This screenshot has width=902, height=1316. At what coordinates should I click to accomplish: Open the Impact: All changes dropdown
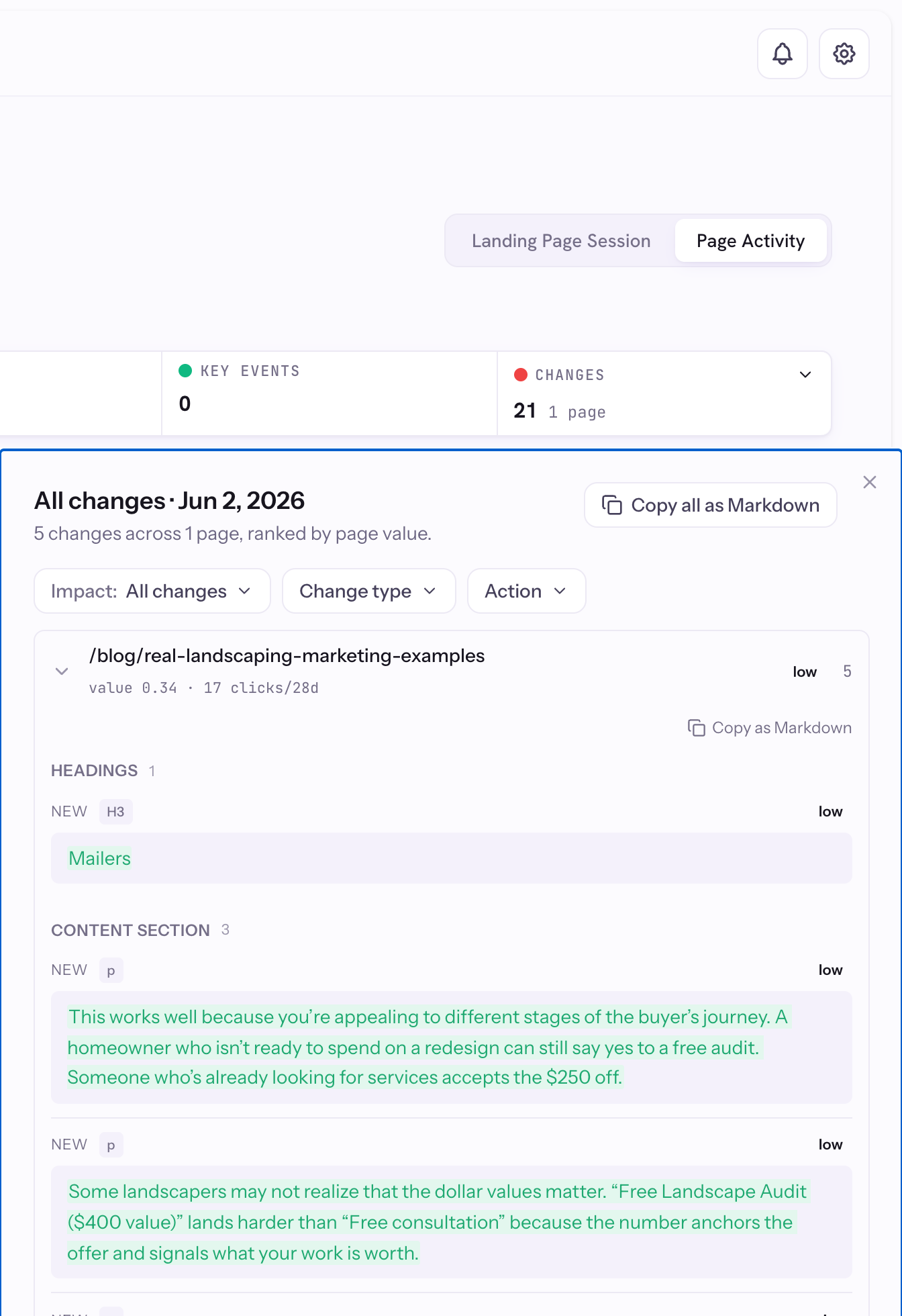click(x=152, y=591)
